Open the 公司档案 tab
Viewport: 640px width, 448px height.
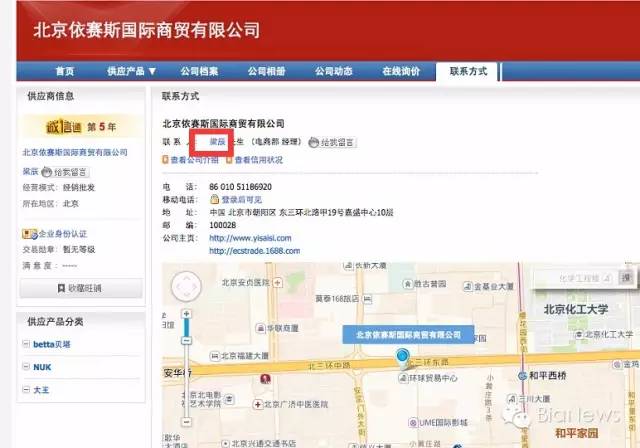click(x=199, y=71)
